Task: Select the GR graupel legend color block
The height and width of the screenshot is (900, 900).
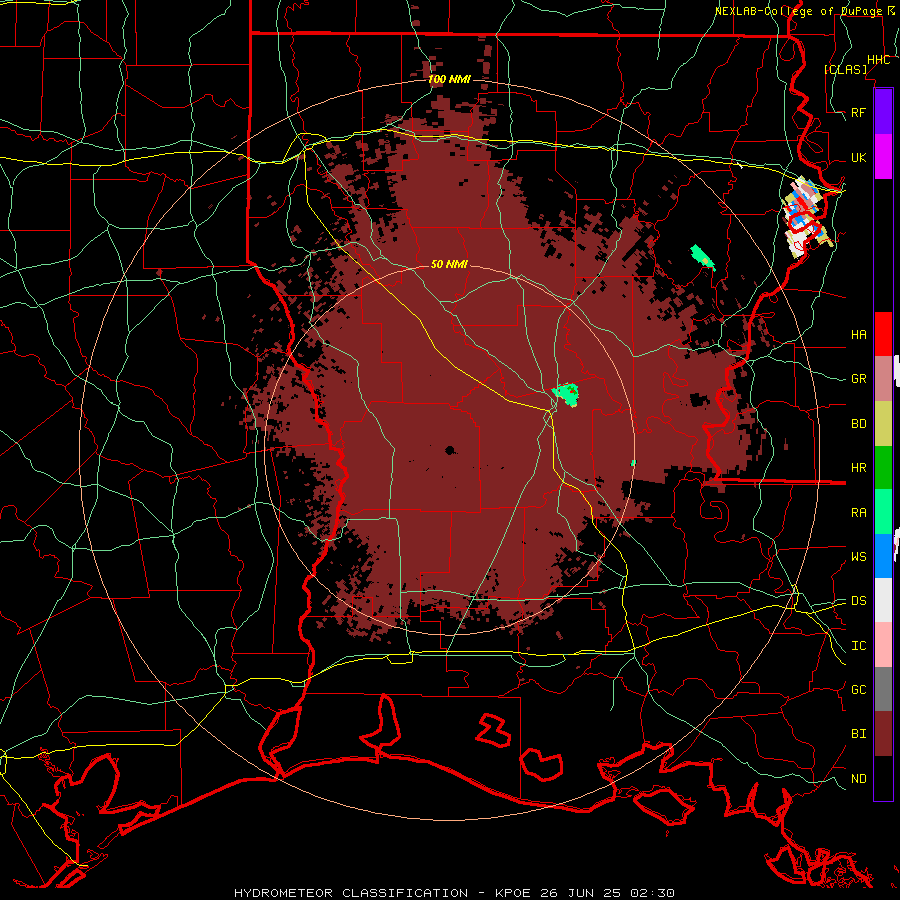Action: tap(883, 379)
